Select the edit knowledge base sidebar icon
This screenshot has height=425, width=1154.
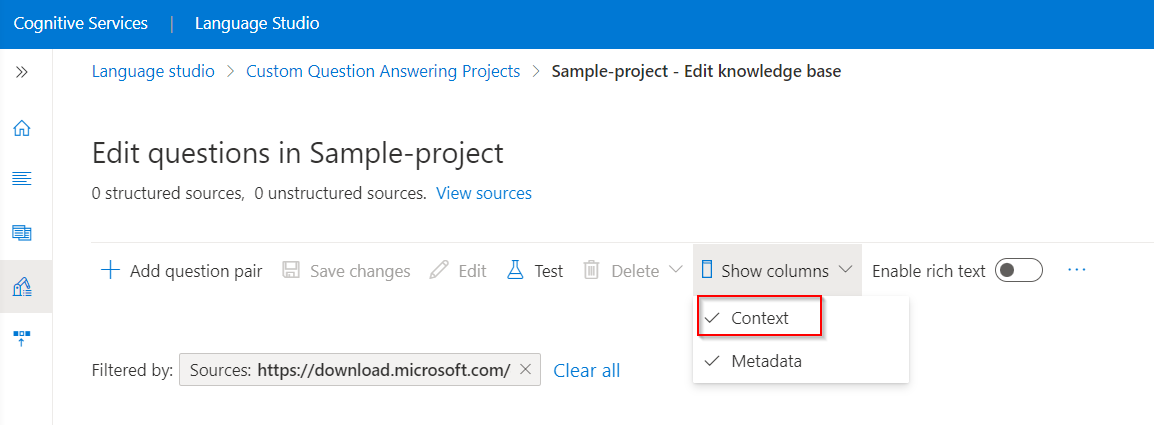point(22,287)
